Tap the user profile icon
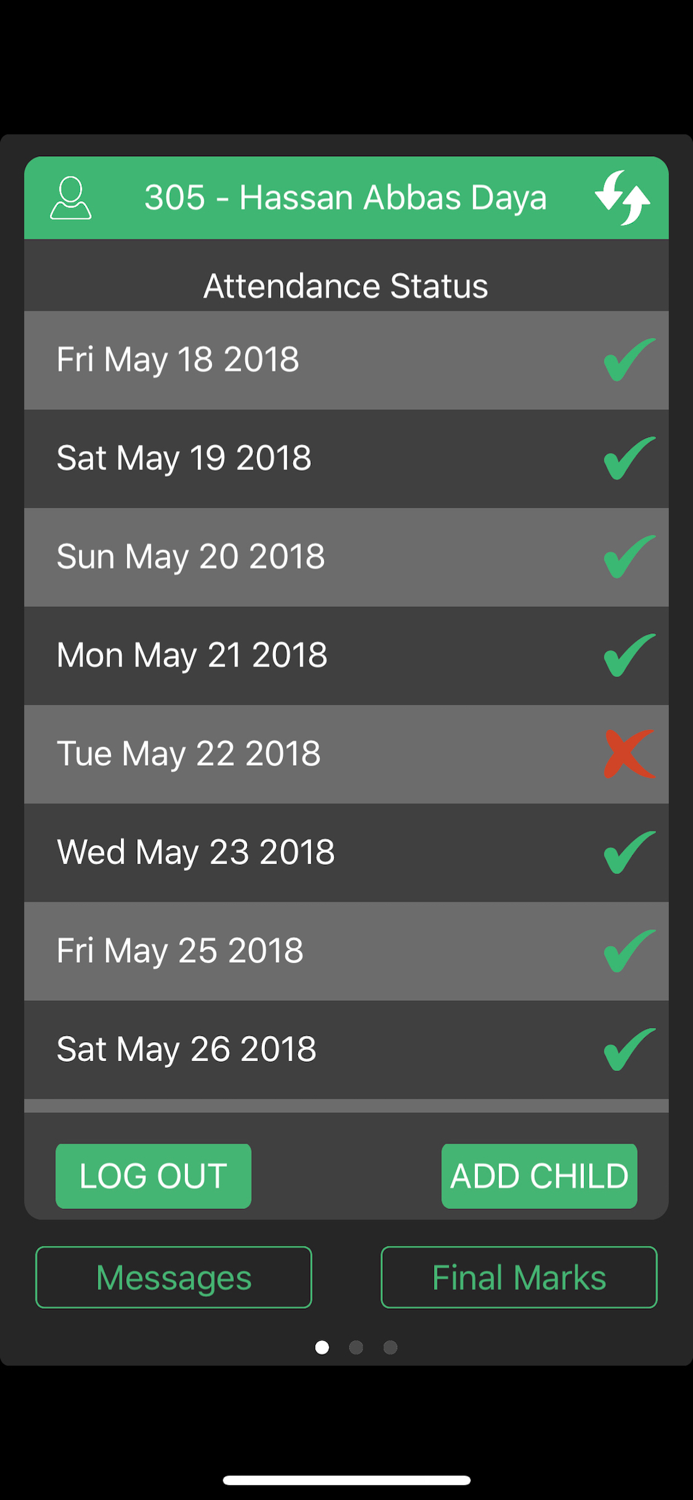 (70, 198)
